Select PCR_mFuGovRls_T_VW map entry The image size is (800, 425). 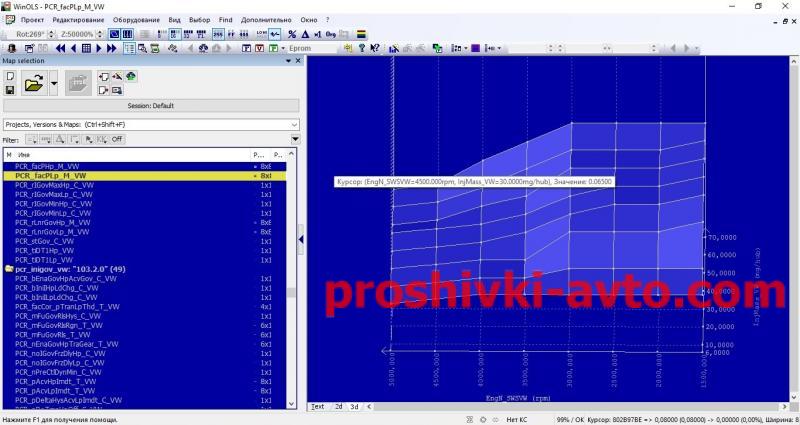tap(144, 335)
